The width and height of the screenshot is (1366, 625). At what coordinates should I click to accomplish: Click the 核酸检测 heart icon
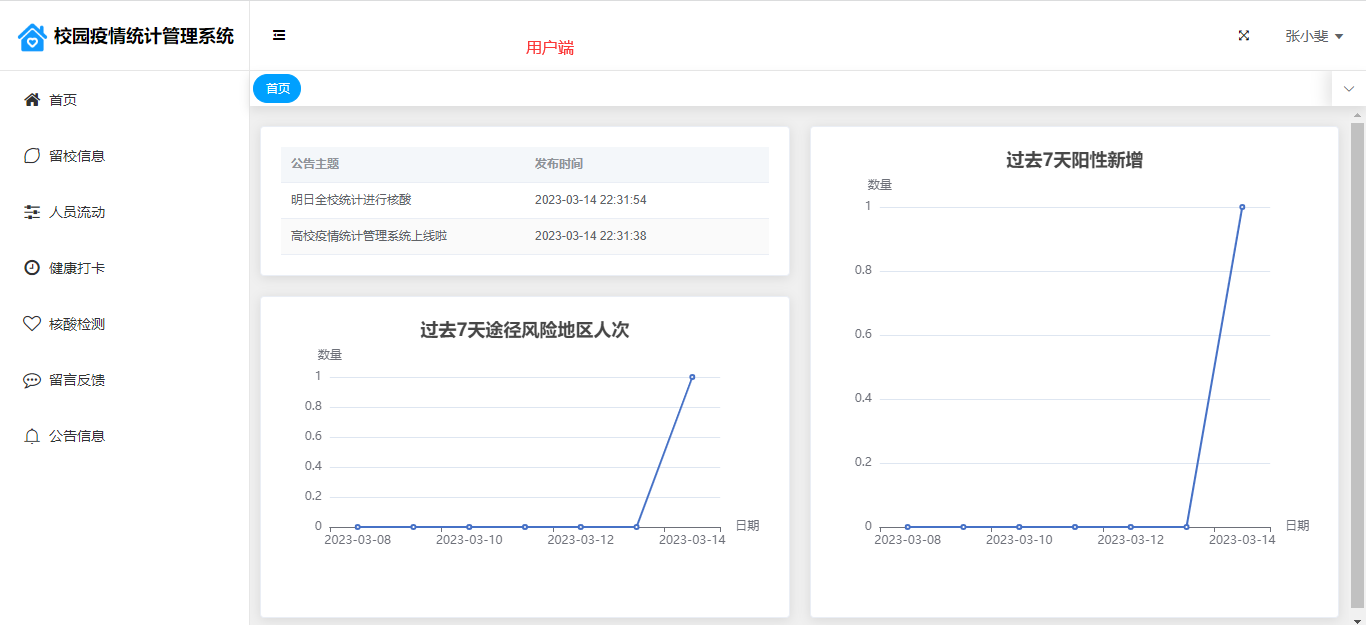pyautogui.click(x=32, y=324)
